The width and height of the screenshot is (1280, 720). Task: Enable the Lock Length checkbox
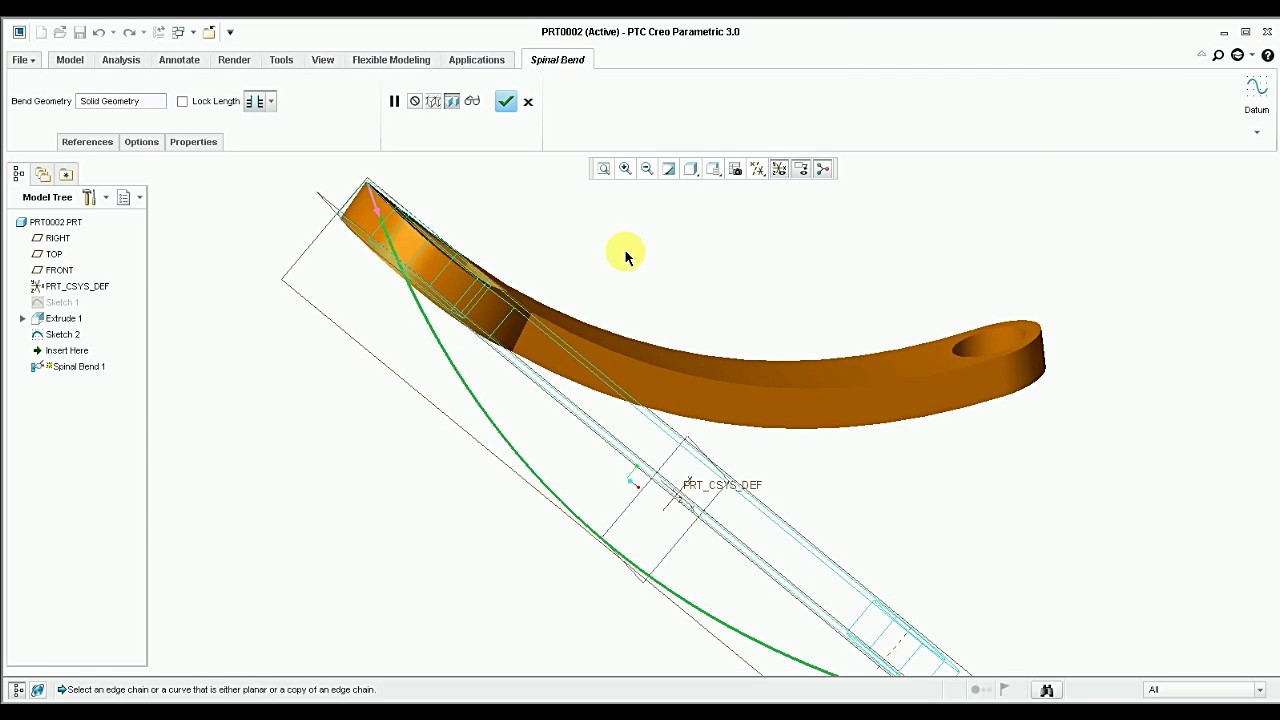pos(182,101)
